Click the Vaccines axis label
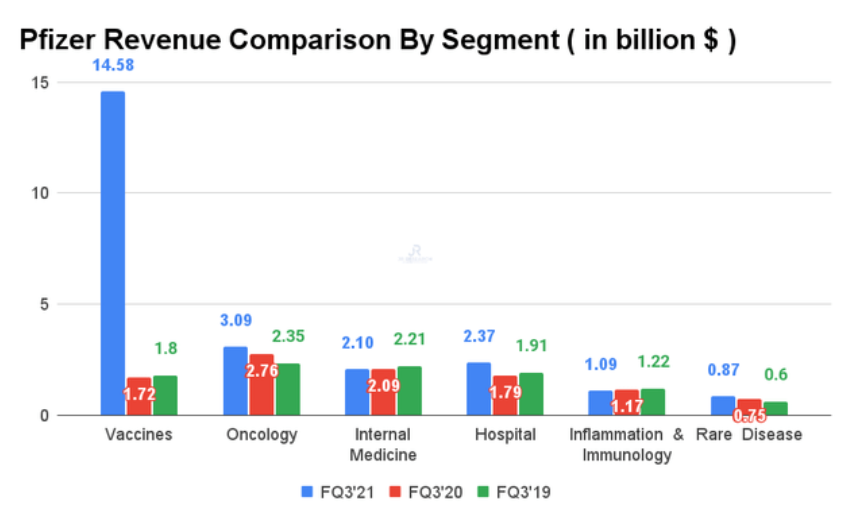Screen dimensions: 847x521 tap(139, 435)
